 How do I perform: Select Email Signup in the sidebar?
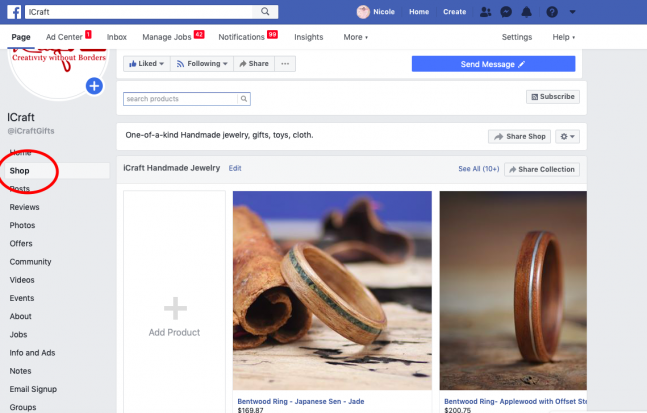[x=33, y=389]
